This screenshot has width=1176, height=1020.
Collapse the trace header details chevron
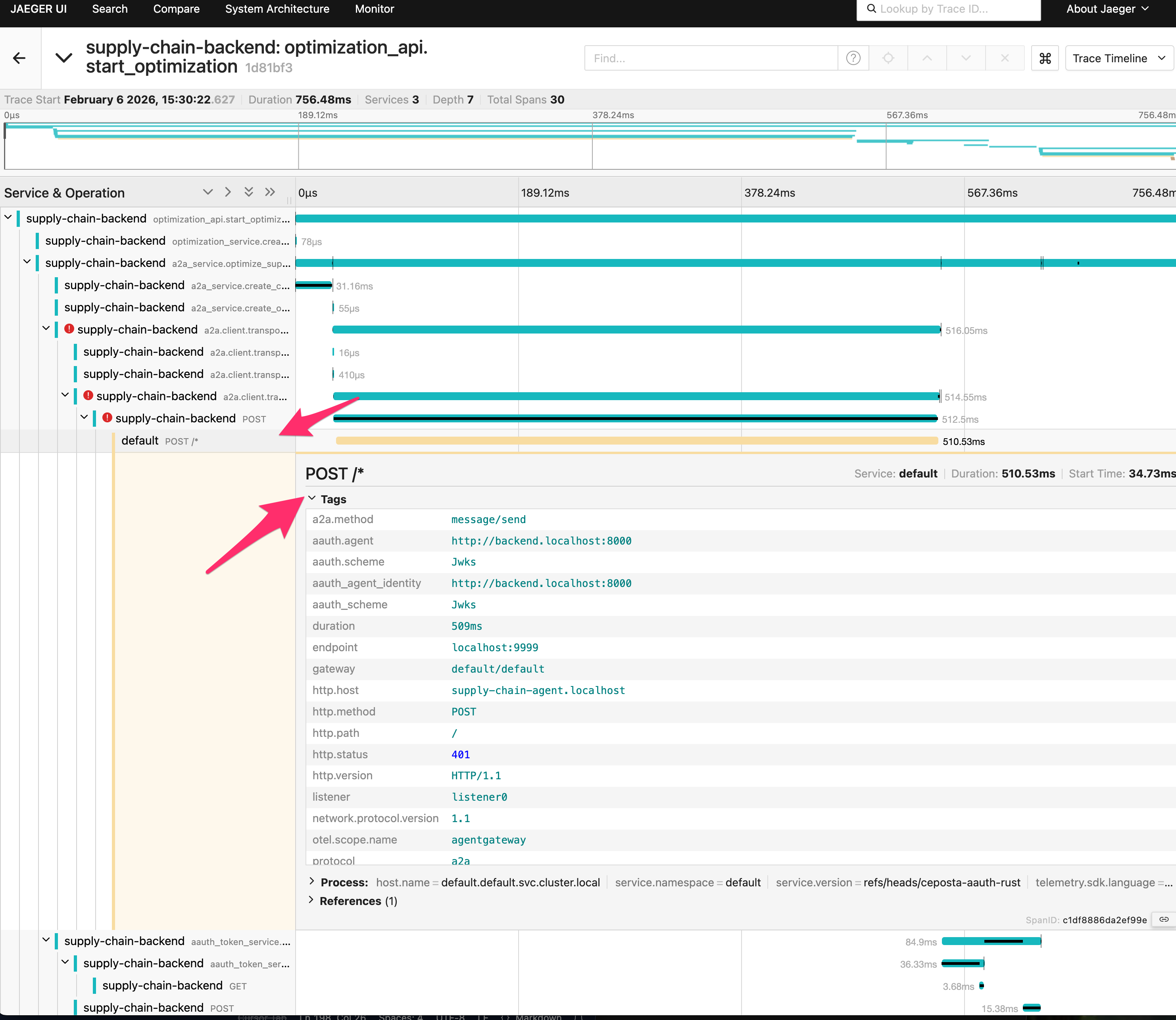pyautogui.click(x=64, y=58)
